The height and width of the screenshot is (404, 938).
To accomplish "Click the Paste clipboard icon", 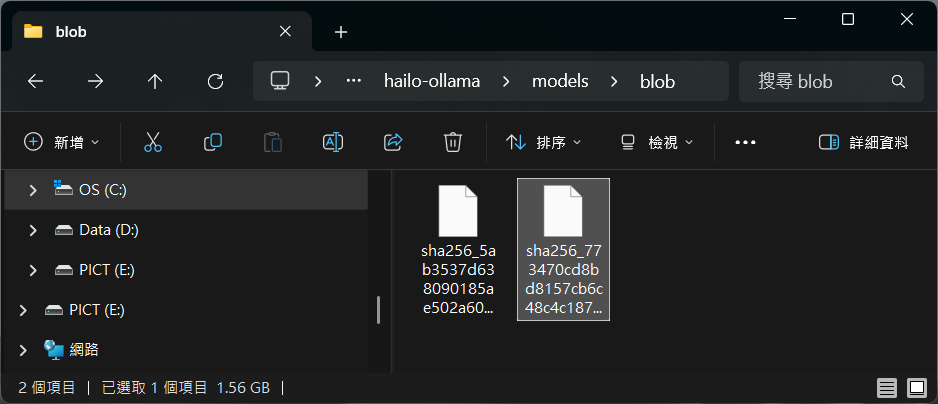I will tap(273, 142).
